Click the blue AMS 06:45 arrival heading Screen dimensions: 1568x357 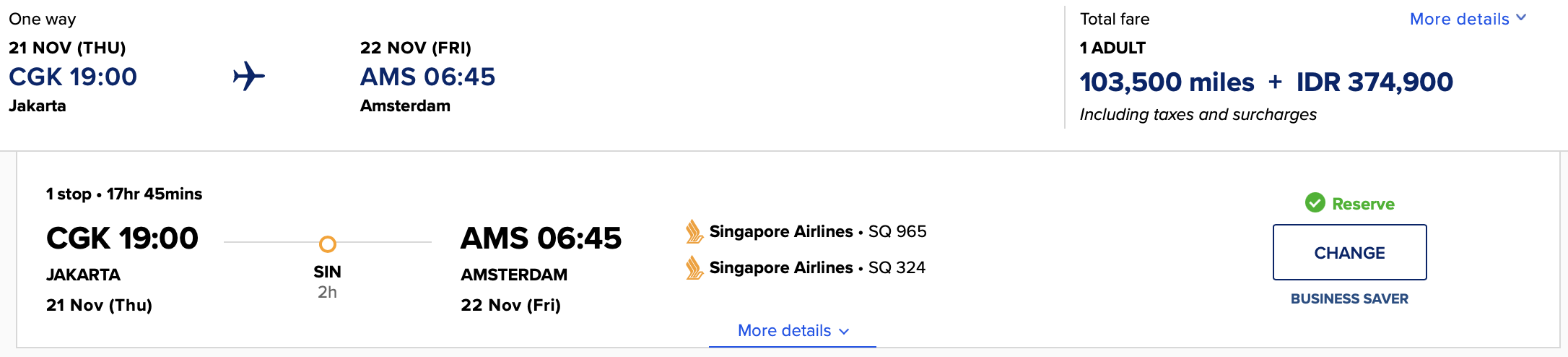tap(427, 77)
